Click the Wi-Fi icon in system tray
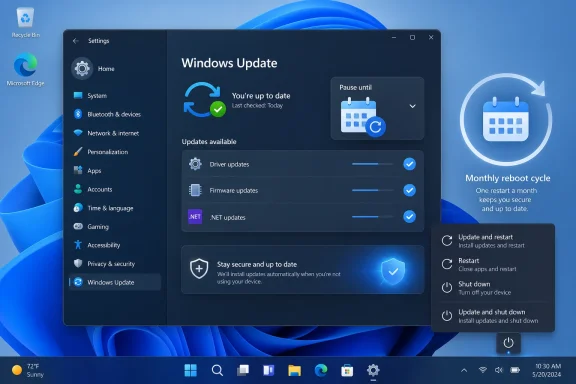The image size is (576, 384). pyautogui.click(x=483, y=370)
